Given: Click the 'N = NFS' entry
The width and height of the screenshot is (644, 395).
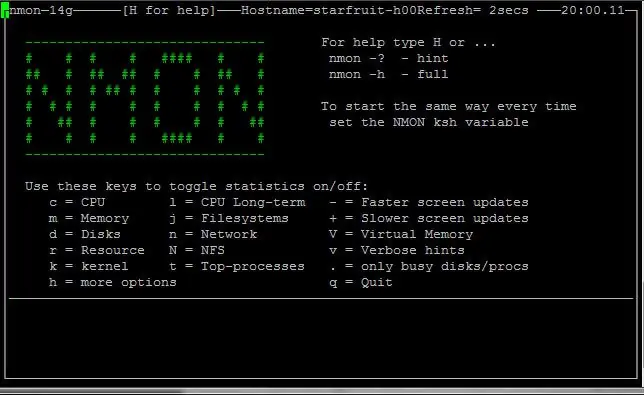Looking at the screenshot, I should pyautogui.click(x=197, y=250).
